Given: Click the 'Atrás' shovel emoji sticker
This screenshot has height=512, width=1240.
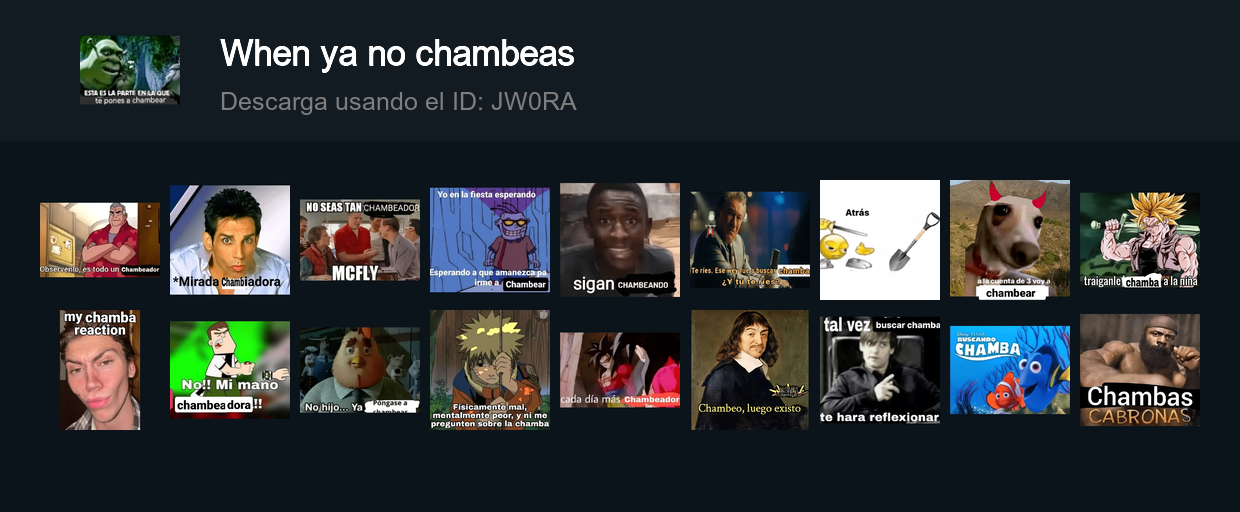Looking at the screenshot, I should pos(880,240).
